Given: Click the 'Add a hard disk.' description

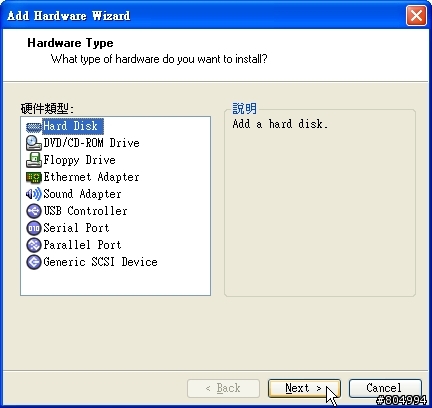Looking at the screenshot, I should coord(280,124).
